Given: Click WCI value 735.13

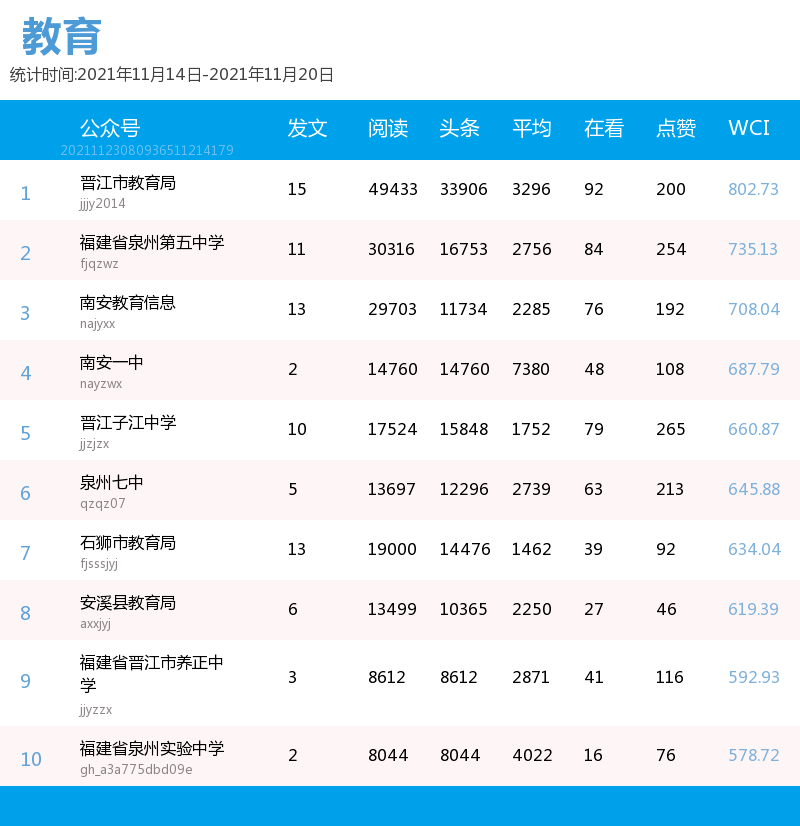Looking at the screenshot, I should pyautogui.click(x=753, y=249).
